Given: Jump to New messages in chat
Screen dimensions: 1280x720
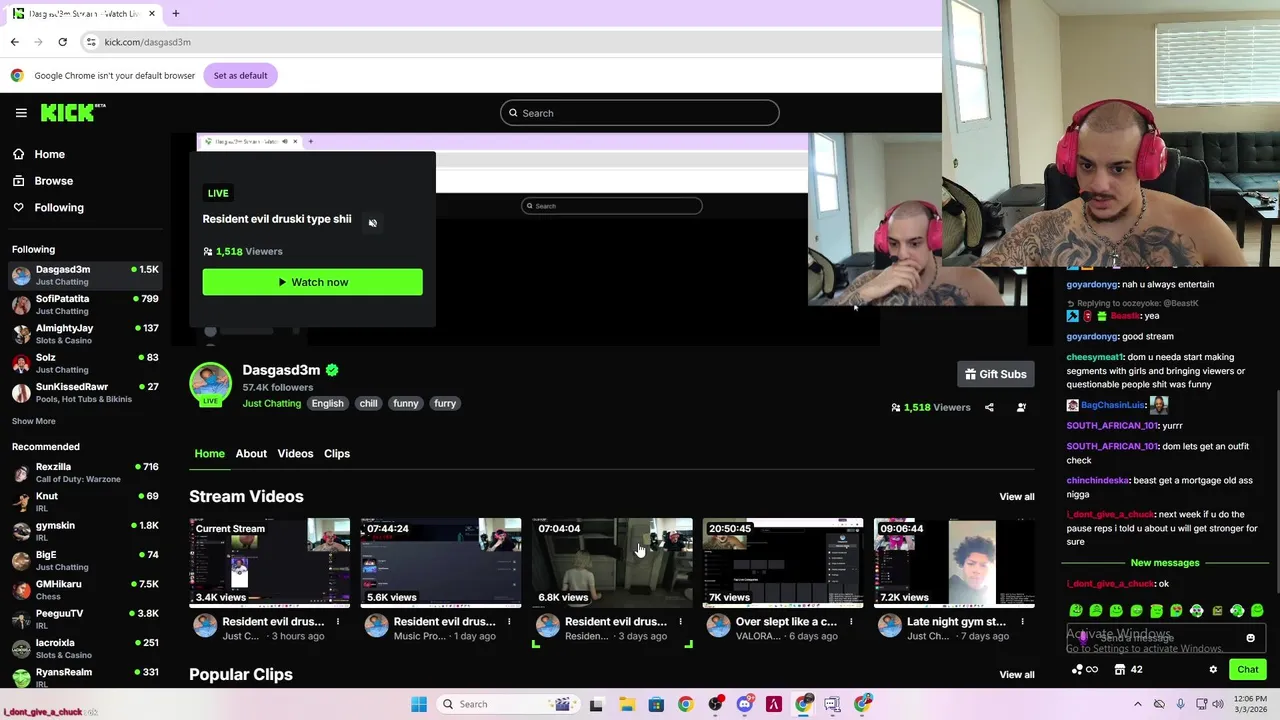Looking at the screenshot, I should (x=1164, y=563).
